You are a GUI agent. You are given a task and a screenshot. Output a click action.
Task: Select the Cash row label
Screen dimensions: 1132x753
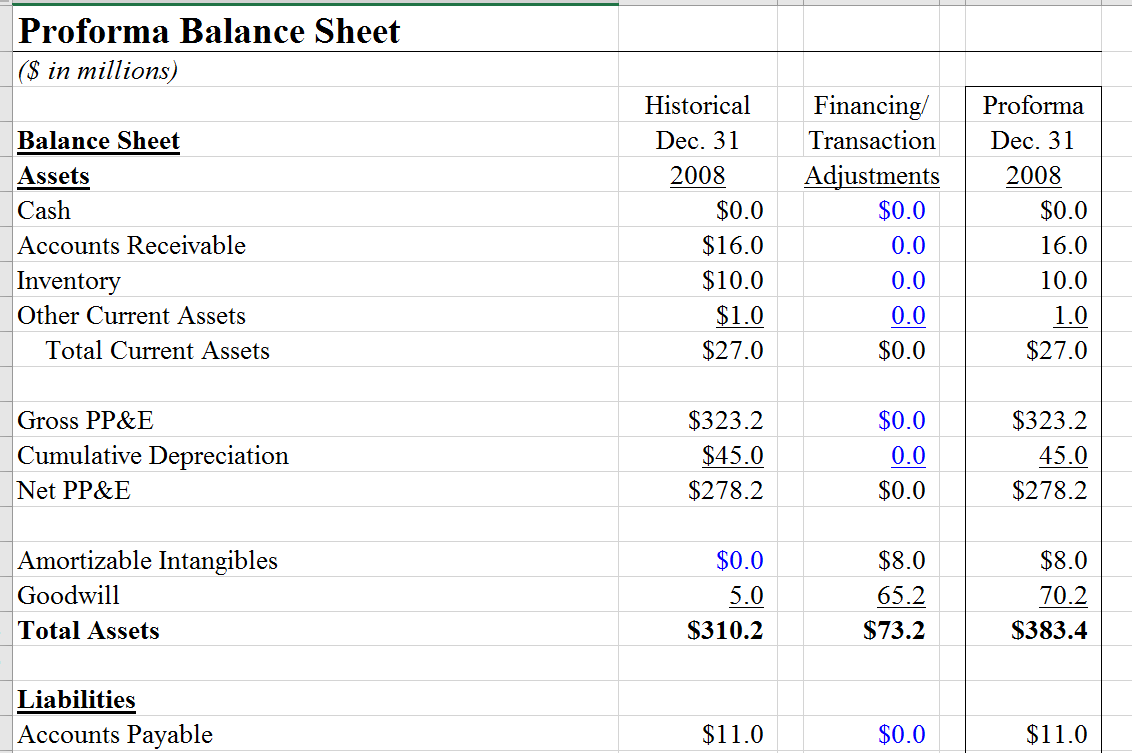pyautogui.click(x=42, y=210)
